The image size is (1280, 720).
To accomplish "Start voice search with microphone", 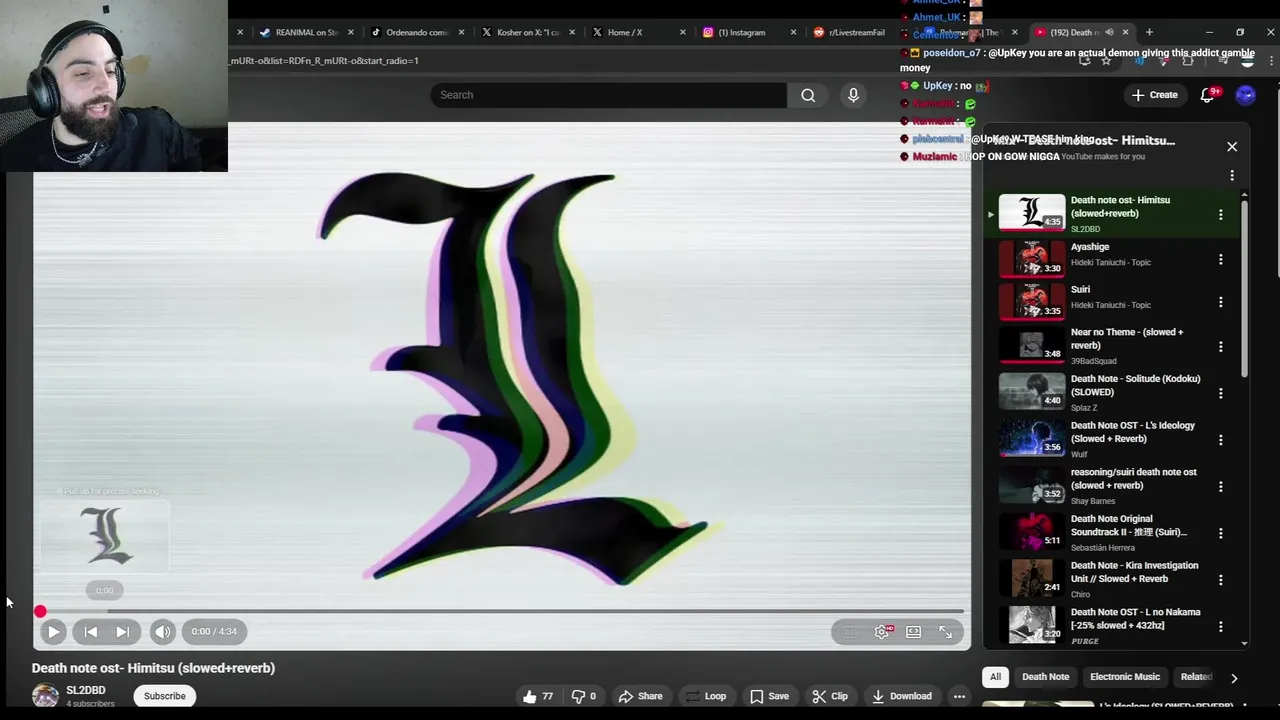I will coord(853,95).
